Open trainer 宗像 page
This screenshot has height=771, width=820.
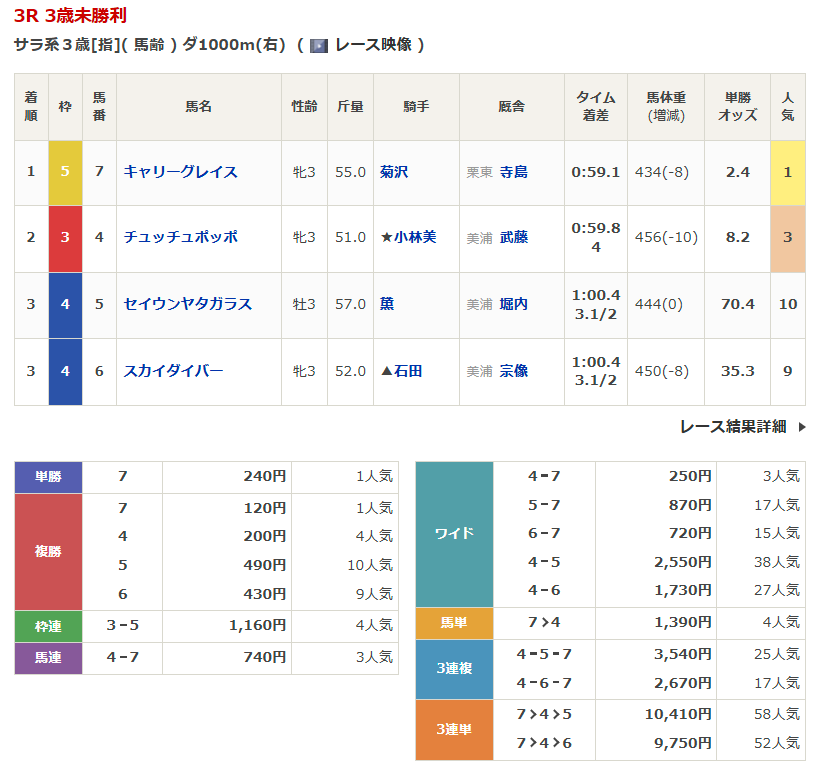(514, 371)
